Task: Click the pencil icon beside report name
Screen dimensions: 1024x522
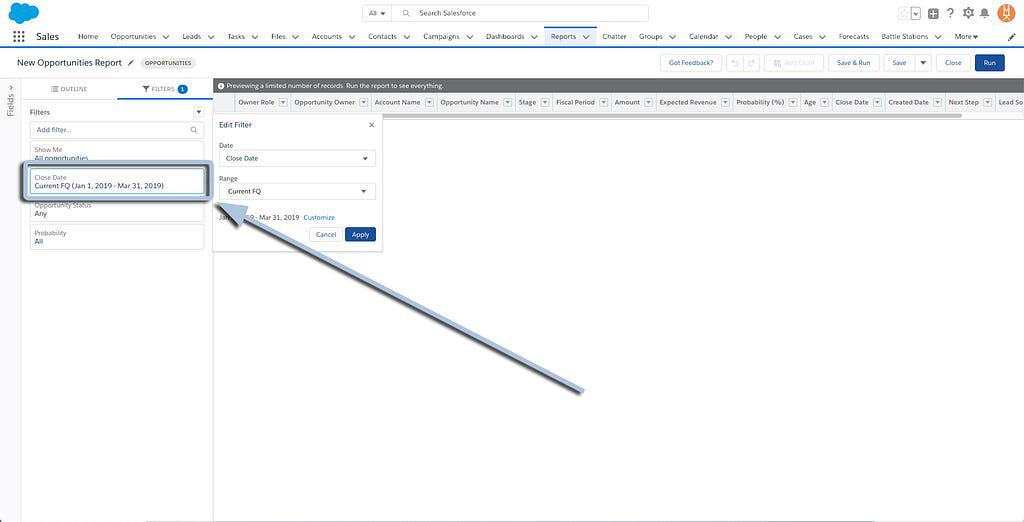Action: 130,63
